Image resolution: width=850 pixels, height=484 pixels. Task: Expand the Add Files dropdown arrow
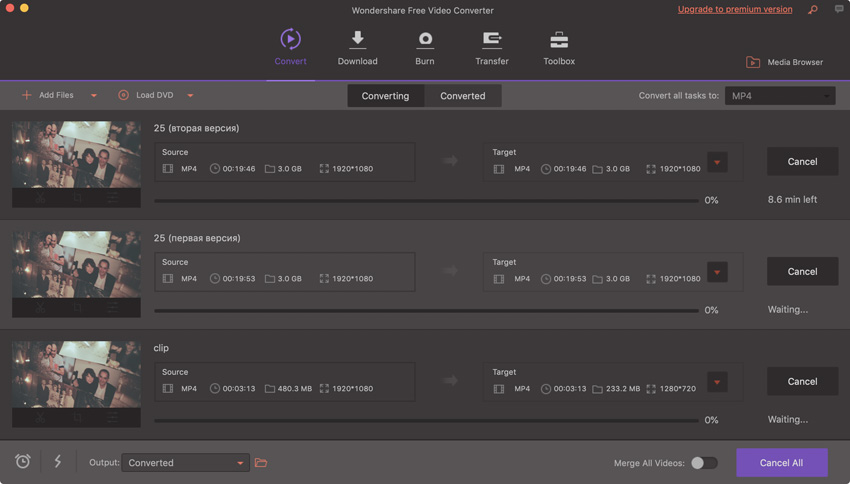[x=94, y=96]
